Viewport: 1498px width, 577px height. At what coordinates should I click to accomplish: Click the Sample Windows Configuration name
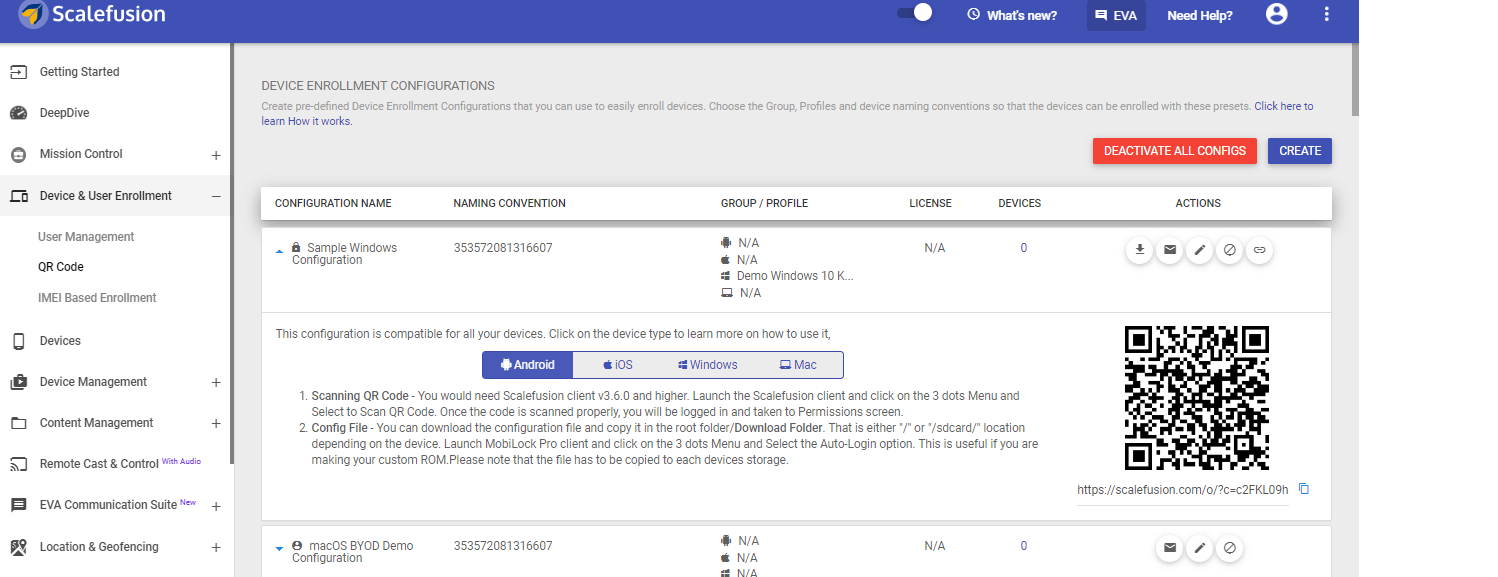344,254
